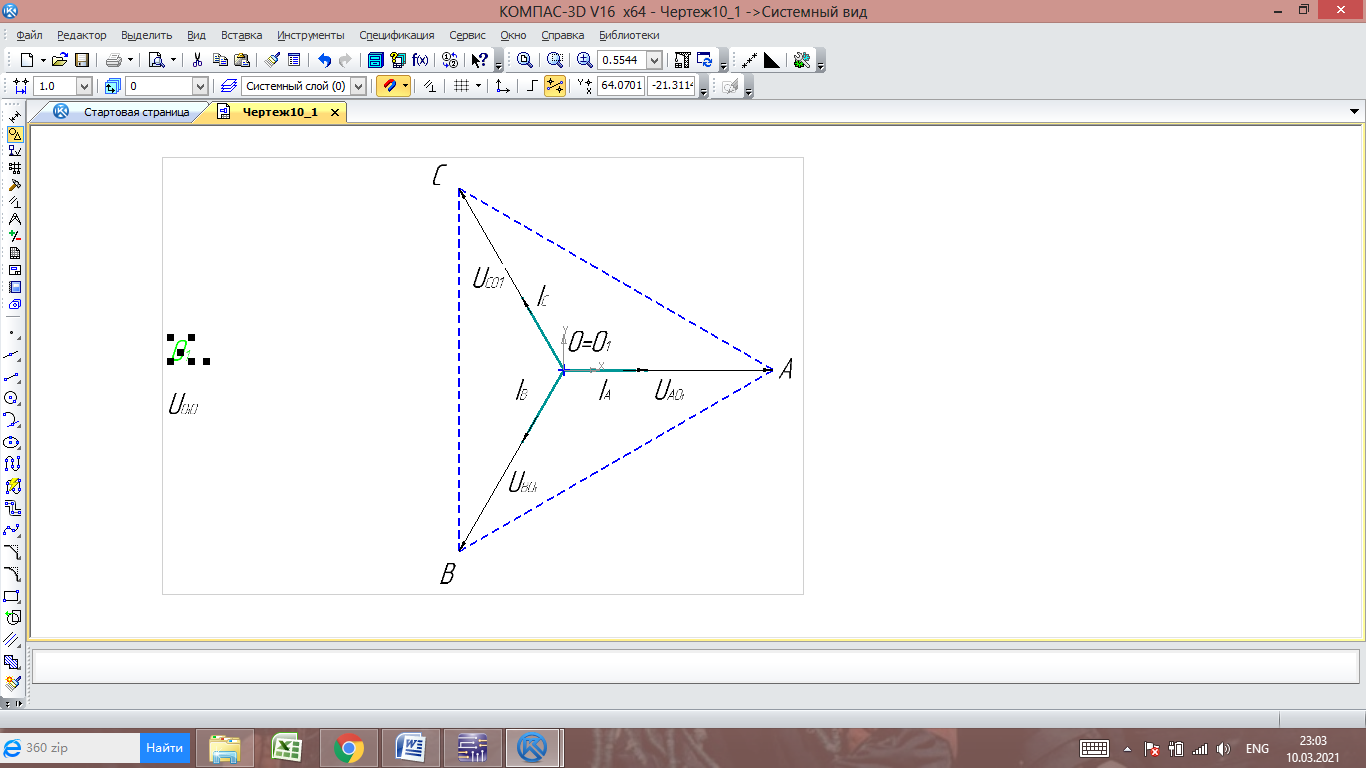Click the Найти search button

click(x=164, y=747)
